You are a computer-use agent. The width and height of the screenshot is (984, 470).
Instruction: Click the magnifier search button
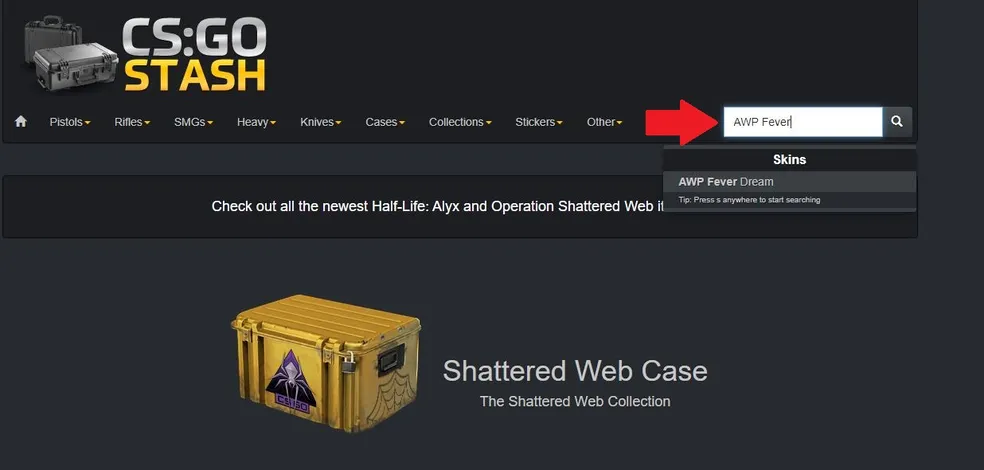pos(897,122)
